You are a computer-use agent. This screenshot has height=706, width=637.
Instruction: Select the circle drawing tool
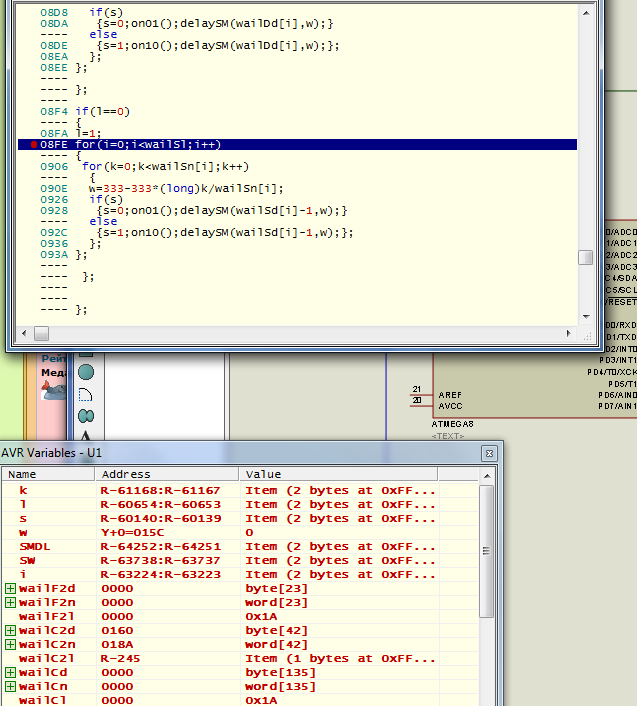tap(86, 372)
